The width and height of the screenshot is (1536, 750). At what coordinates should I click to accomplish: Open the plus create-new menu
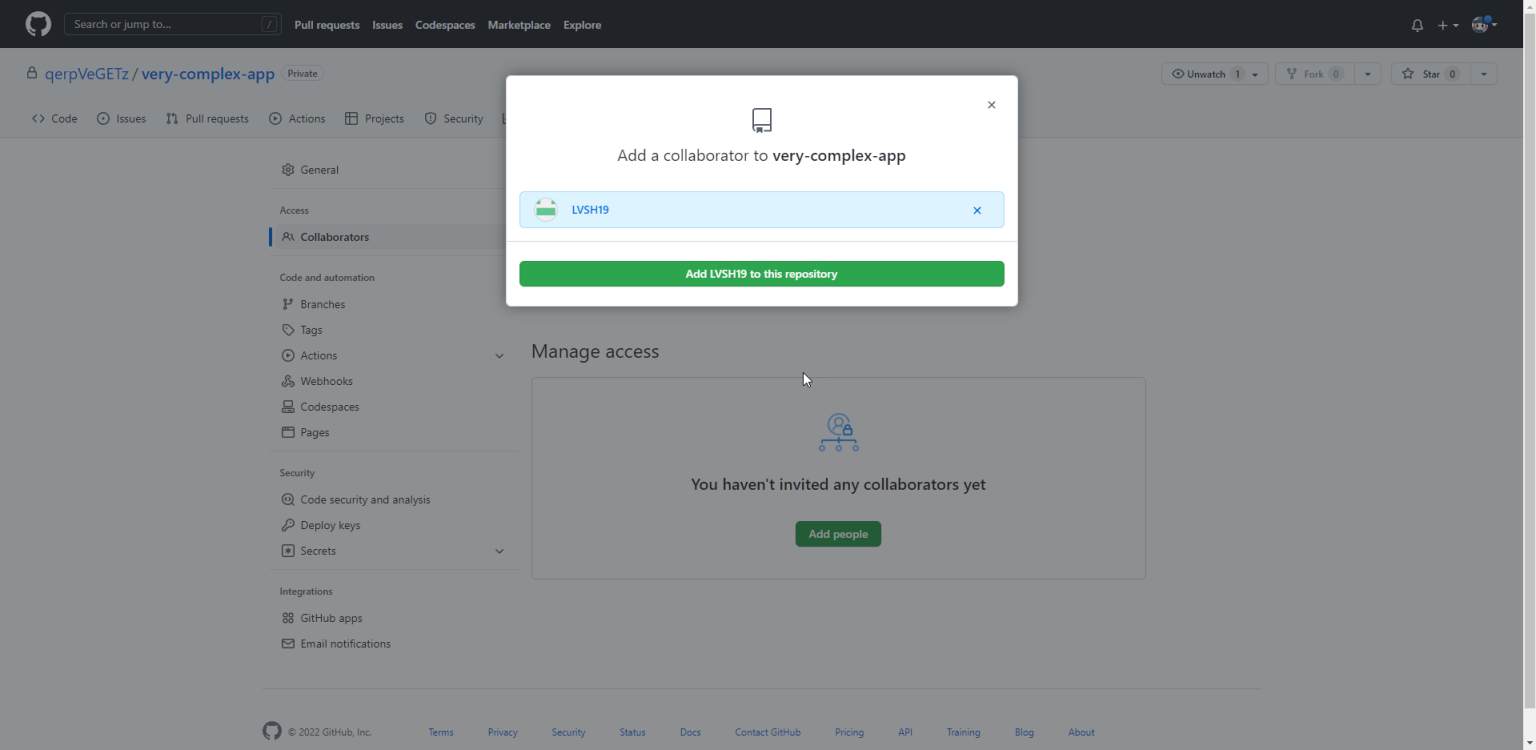1448,25
